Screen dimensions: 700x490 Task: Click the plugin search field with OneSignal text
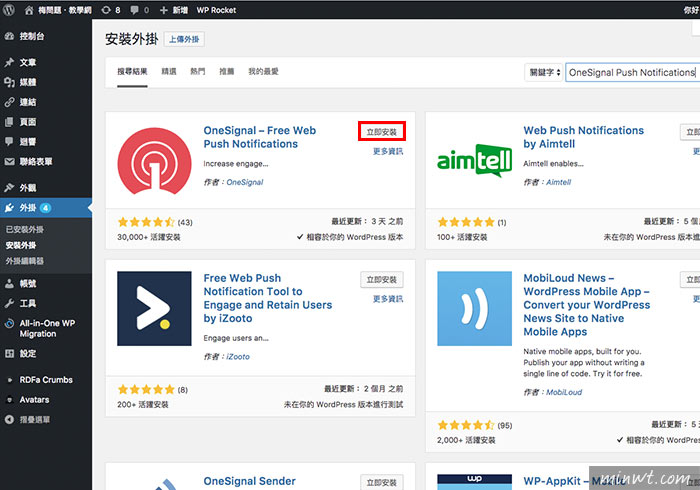click(x=632, y=72)
